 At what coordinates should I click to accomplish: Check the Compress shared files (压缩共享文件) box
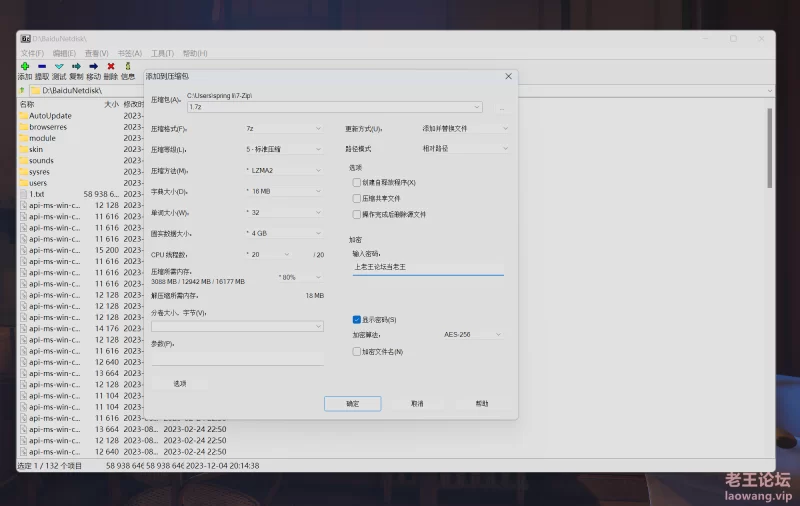click(357, 198)
